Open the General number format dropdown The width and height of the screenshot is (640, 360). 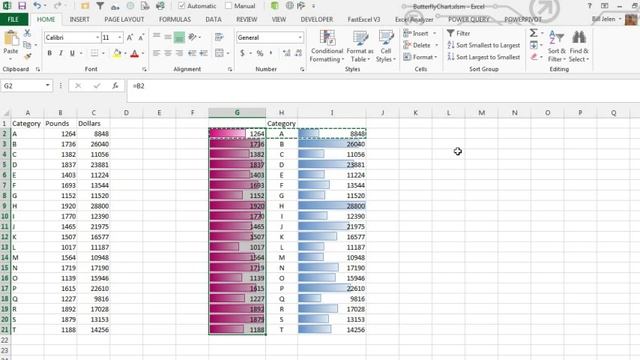coord(300,38)
